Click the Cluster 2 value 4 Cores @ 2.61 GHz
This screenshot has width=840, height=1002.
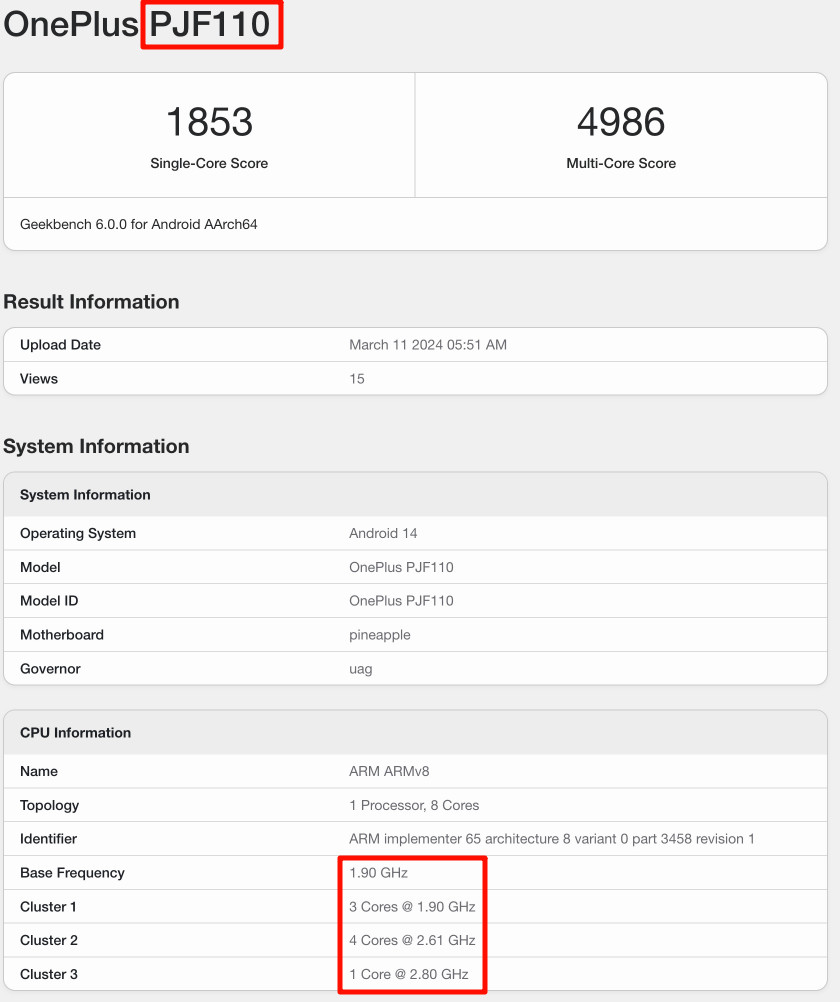click(x=412, y=940)
